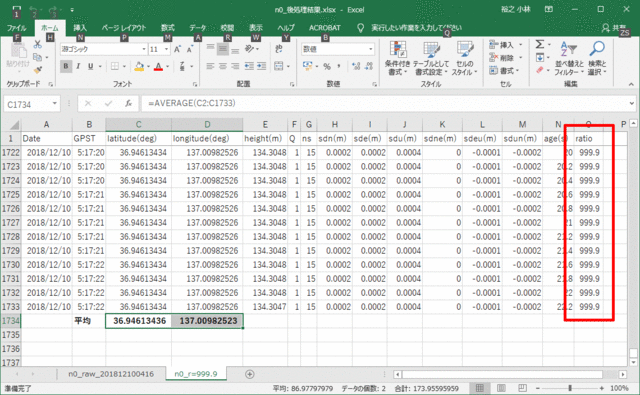Switch to Formulas (数式) tab
Screen dimensions: 640x395
click(x=167, y=28)
